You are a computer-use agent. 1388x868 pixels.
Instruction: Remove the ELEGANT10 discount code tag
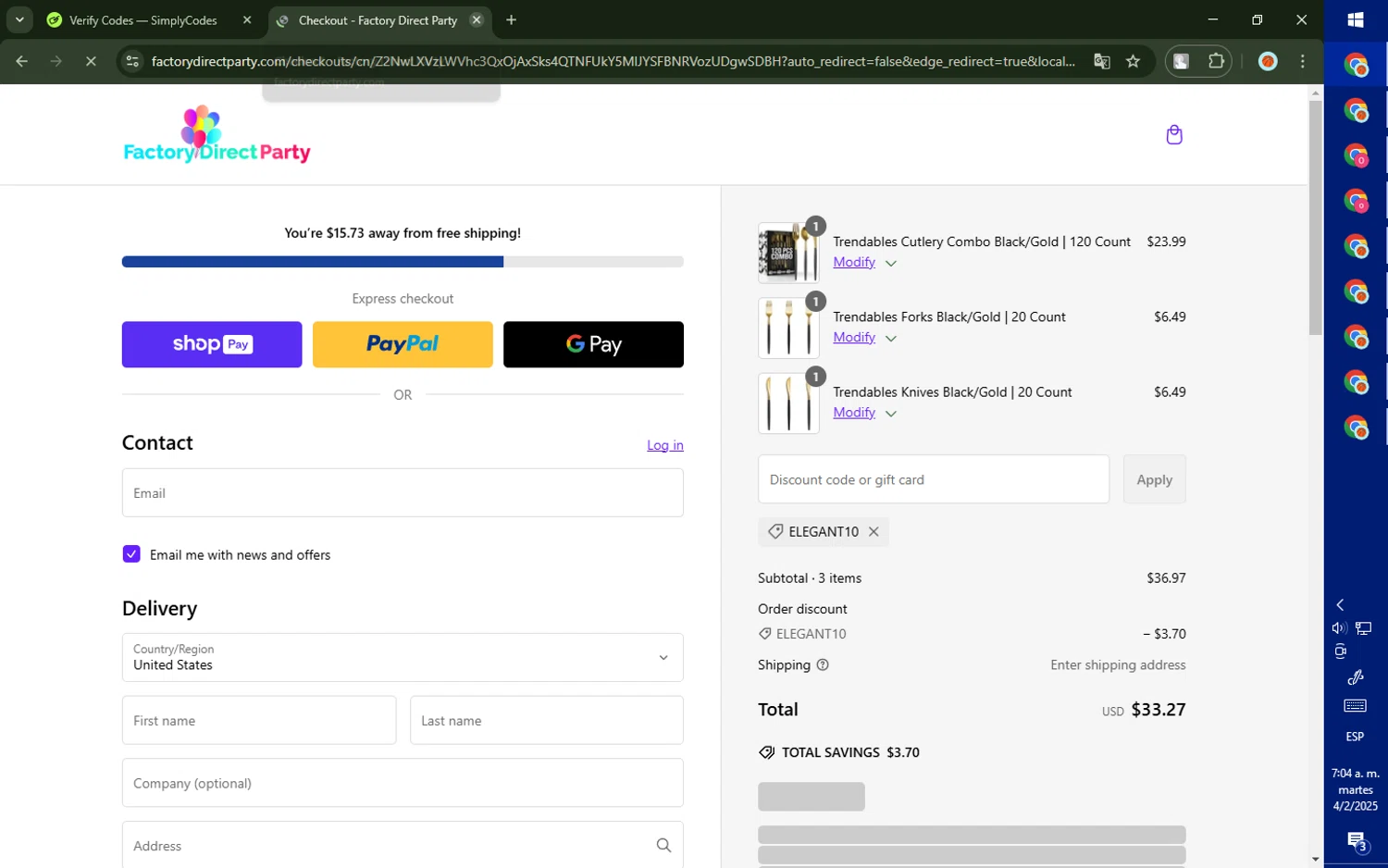tap(874, 532)
